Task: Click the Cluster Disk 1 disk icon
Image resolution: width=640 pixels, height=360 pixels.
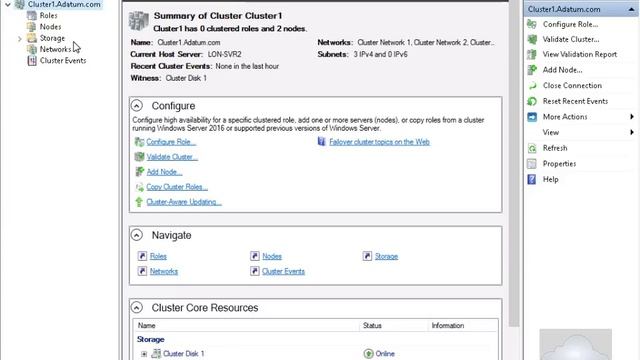Action: (x=156, y=353)
